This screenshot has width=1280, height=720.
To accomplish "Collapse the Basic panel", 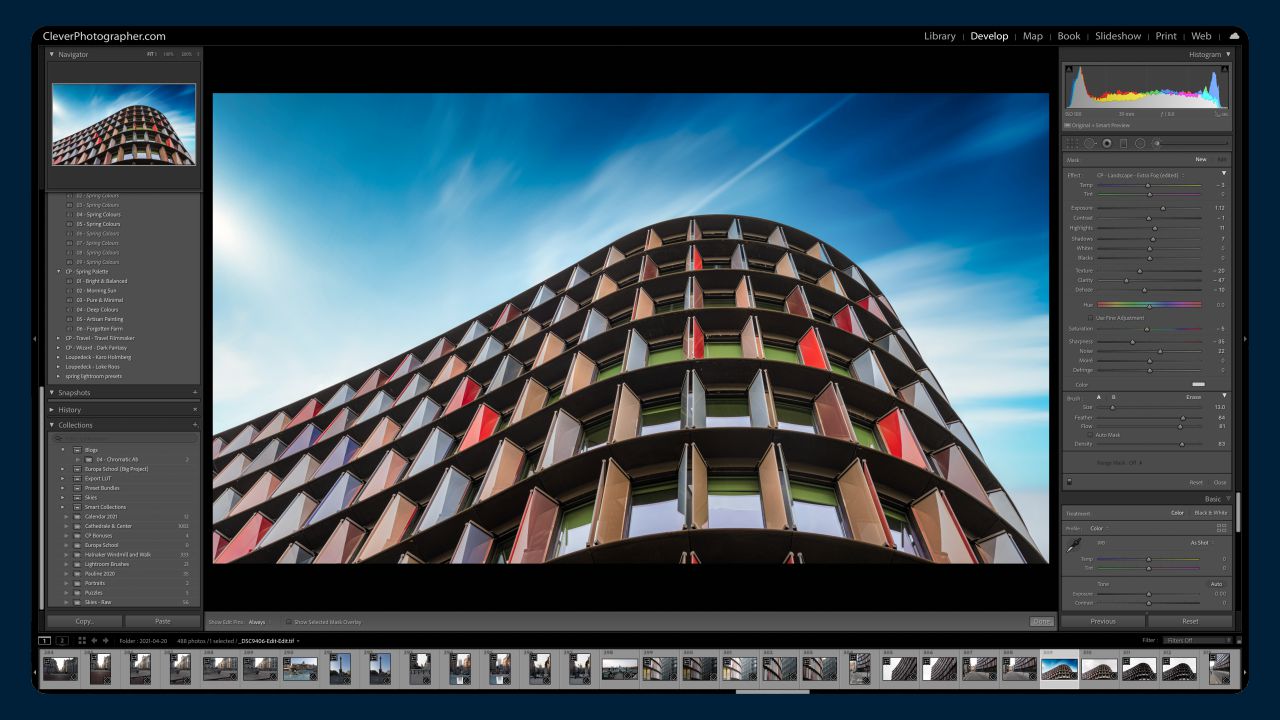I will point(1228,499).
